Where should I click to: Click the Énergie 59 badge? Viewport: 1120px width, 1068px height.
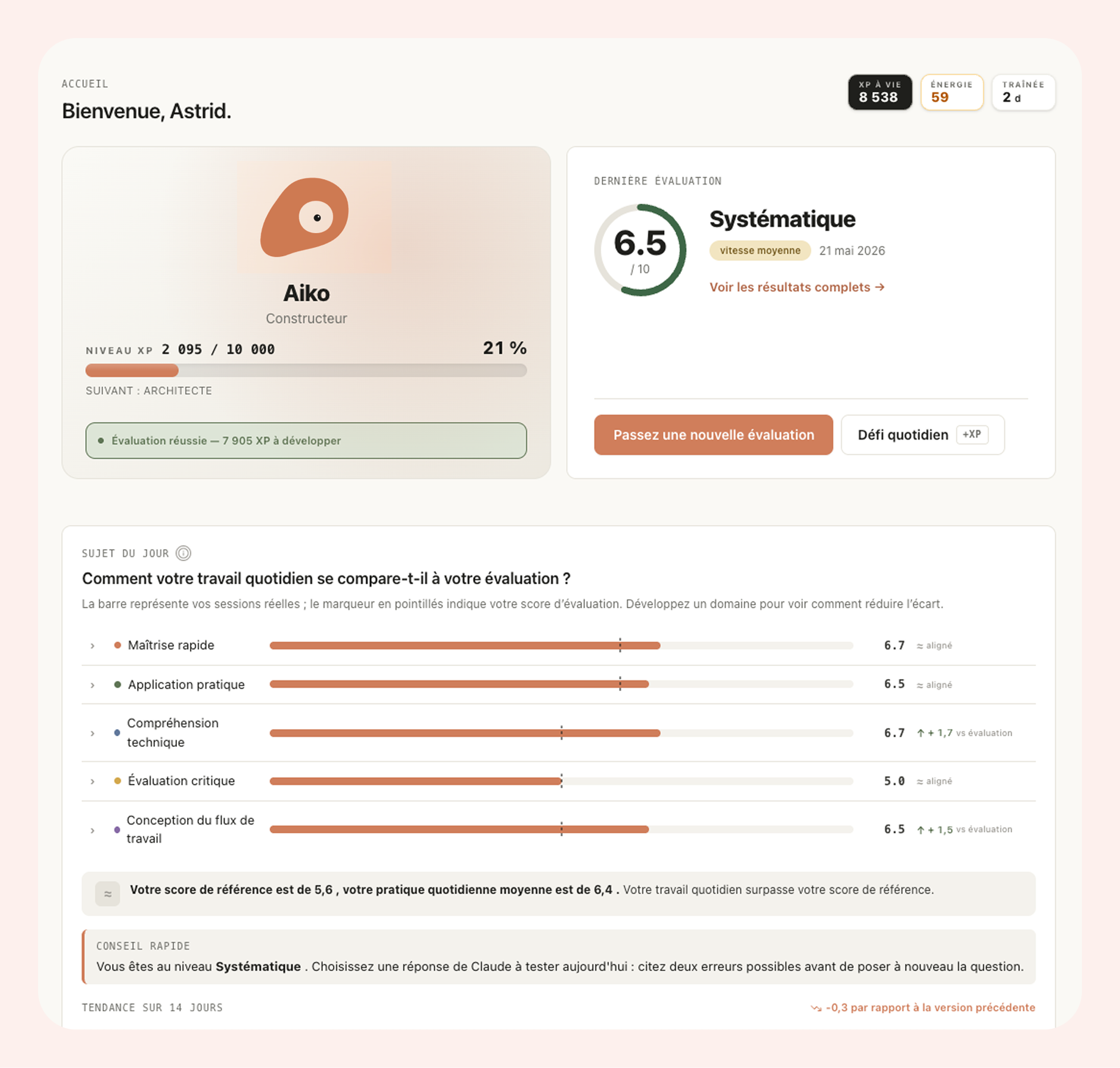tap(951, 92)
